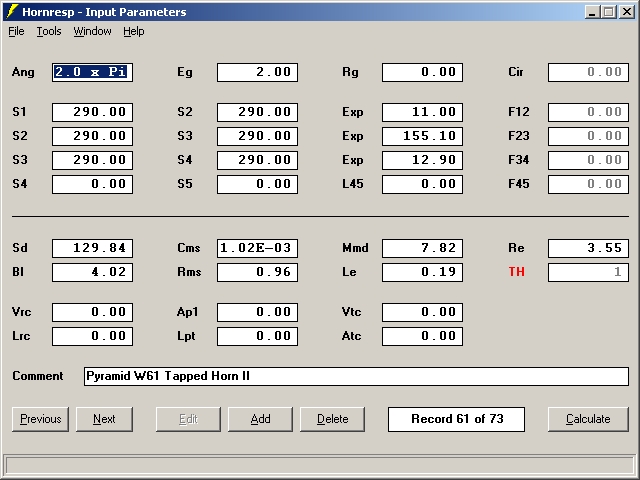Click the Exp field showing 12.90

coord(422,160)
